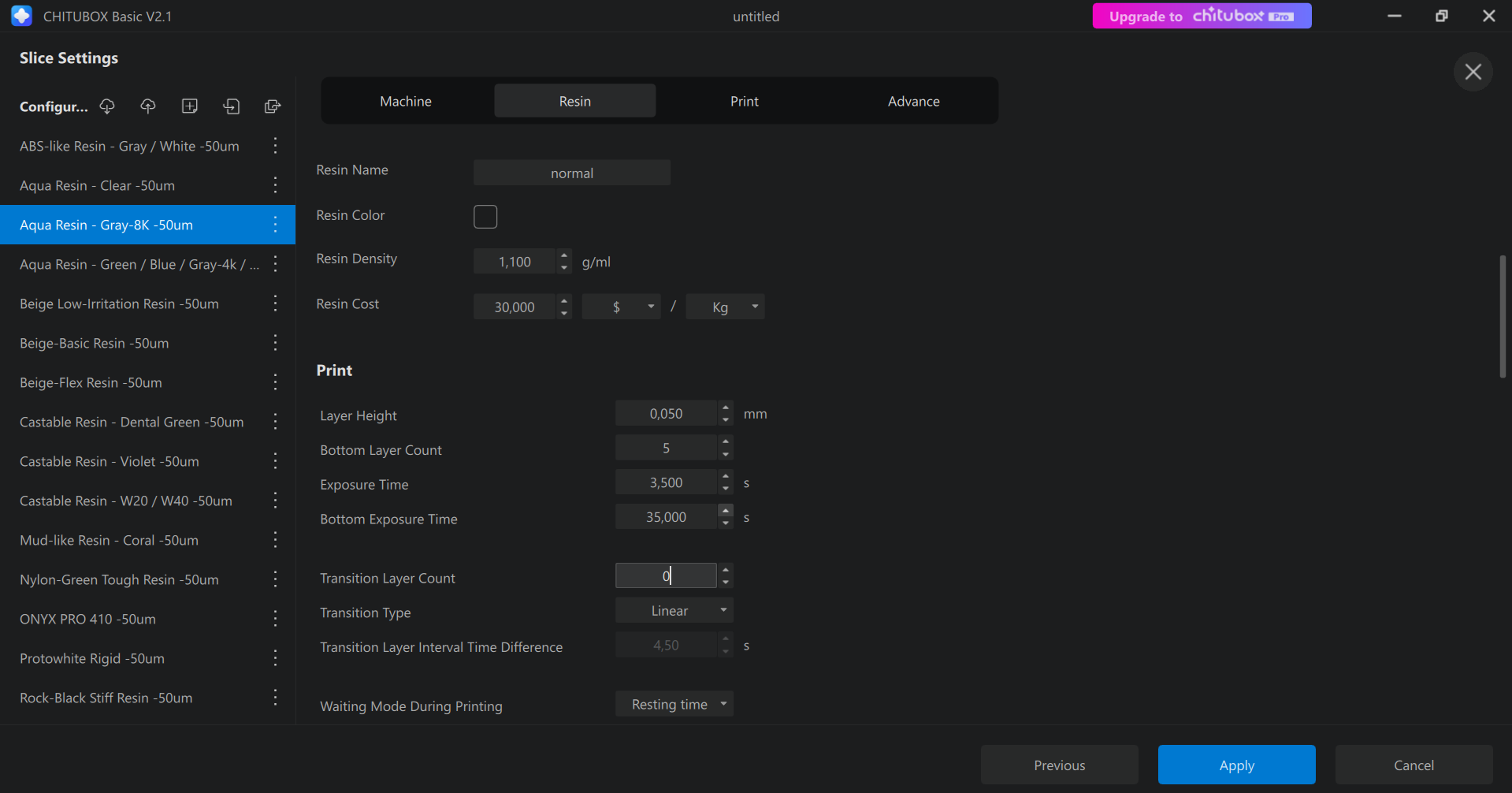Click the Layer Height input field

tap(667, 414)
